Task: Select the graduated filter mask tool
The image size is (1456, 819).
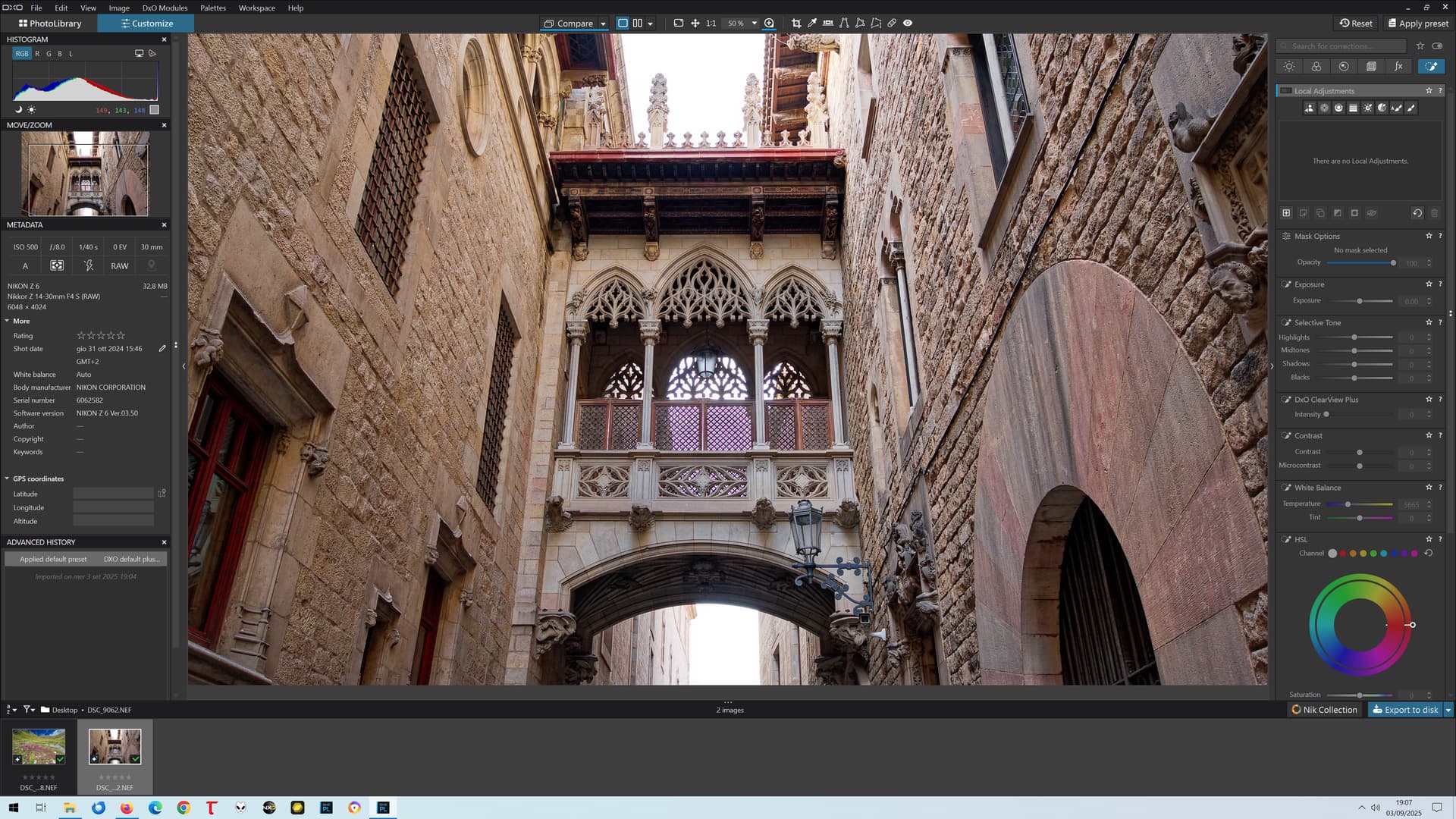Action: click(1353, 108)
